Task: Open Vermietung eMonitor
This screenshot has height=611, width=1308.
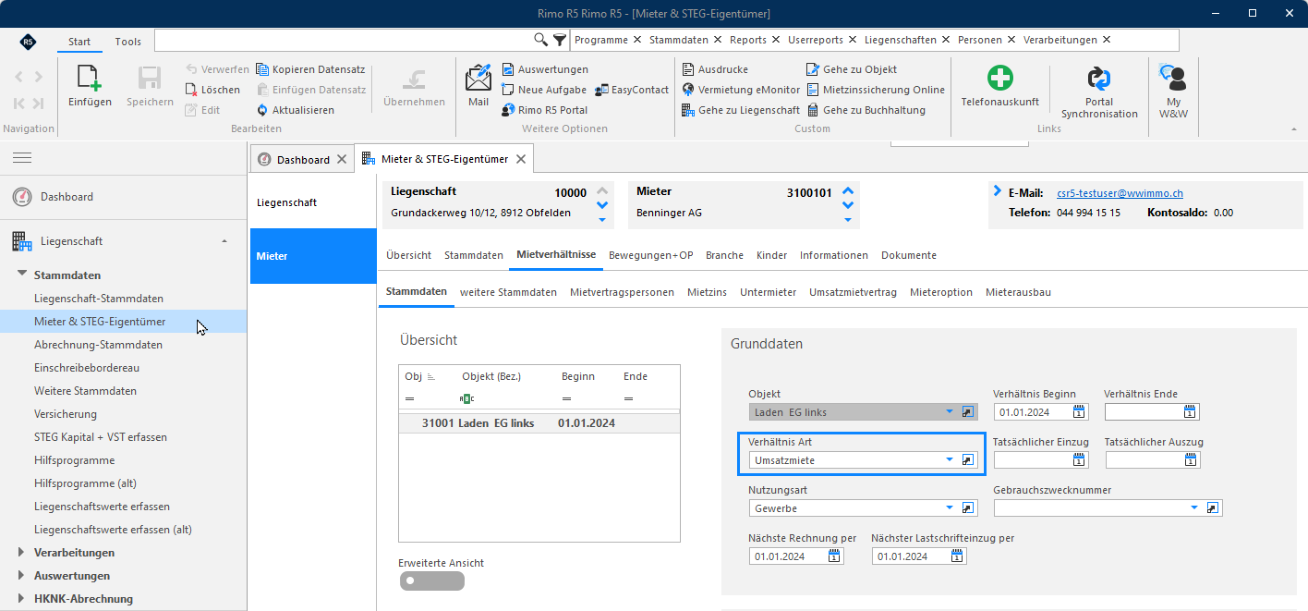Action: click(741, 90)
